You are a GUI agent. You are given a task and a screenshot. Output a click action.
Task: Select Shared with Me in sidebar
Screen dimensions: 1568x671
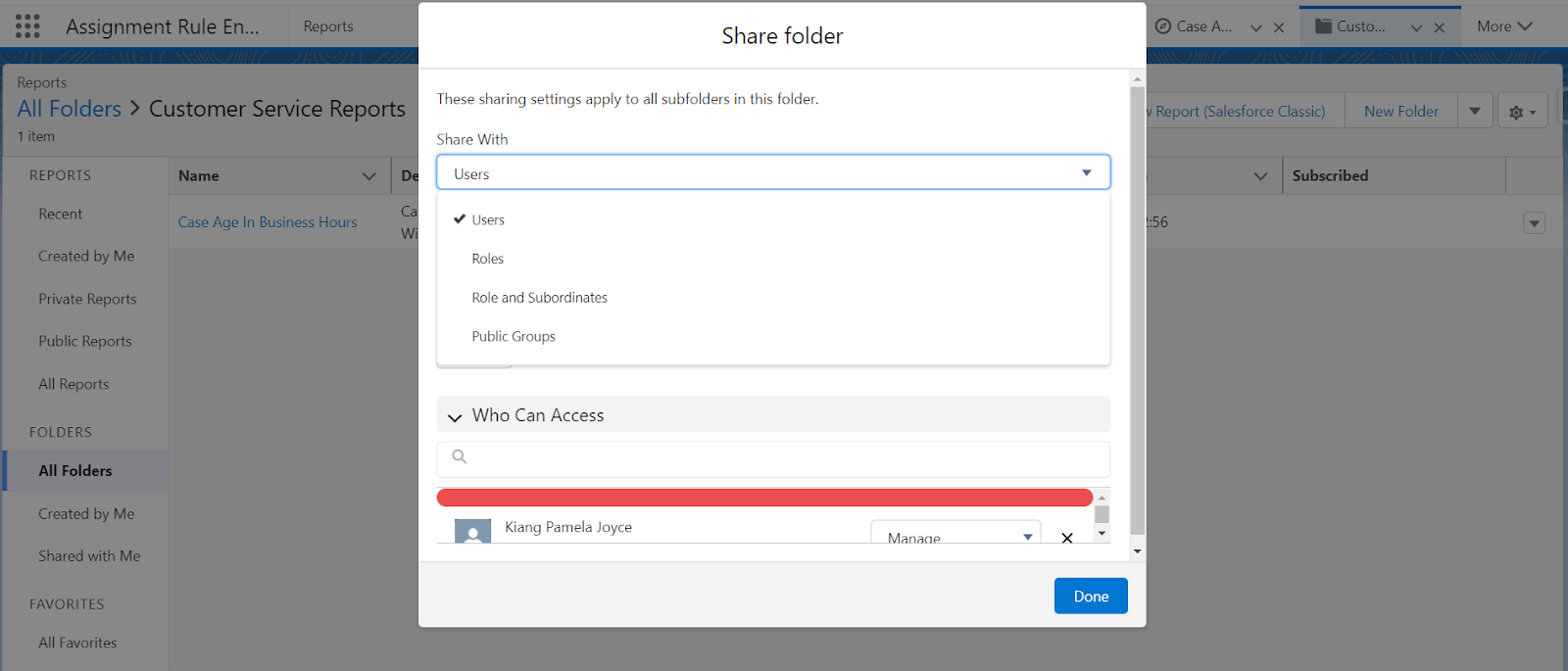coord(89,556)
